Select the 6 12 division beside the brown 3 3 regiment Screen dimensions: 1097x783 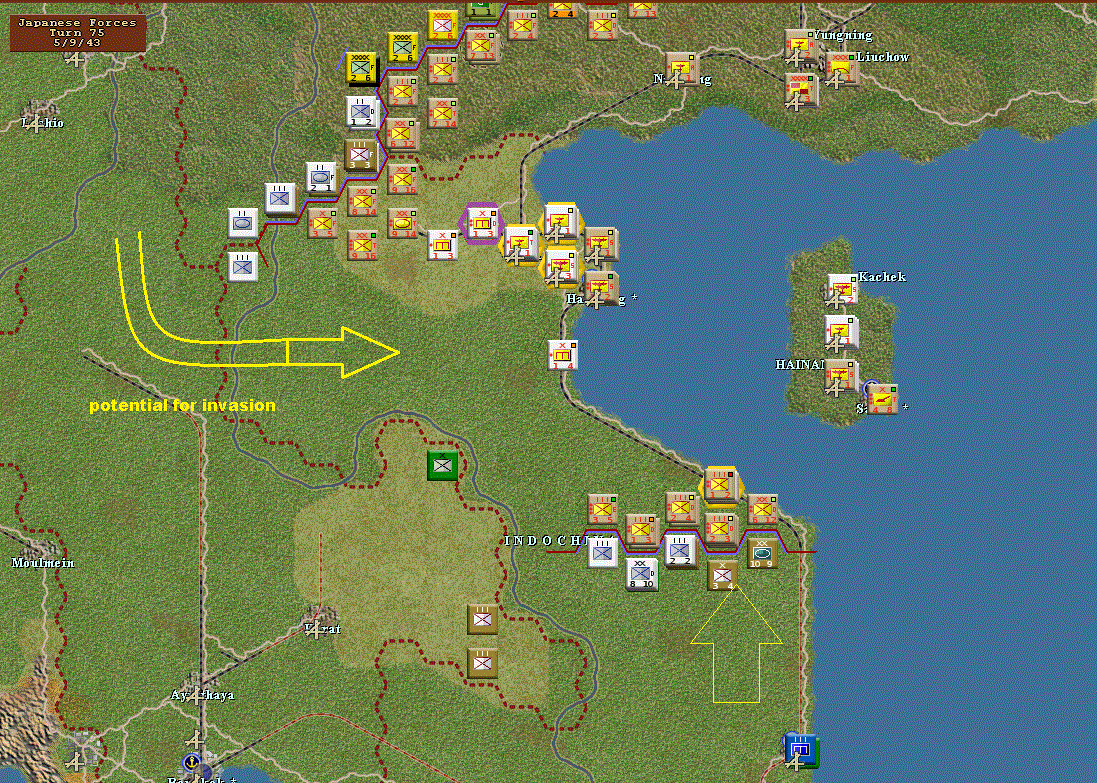(x=402, y=134)
